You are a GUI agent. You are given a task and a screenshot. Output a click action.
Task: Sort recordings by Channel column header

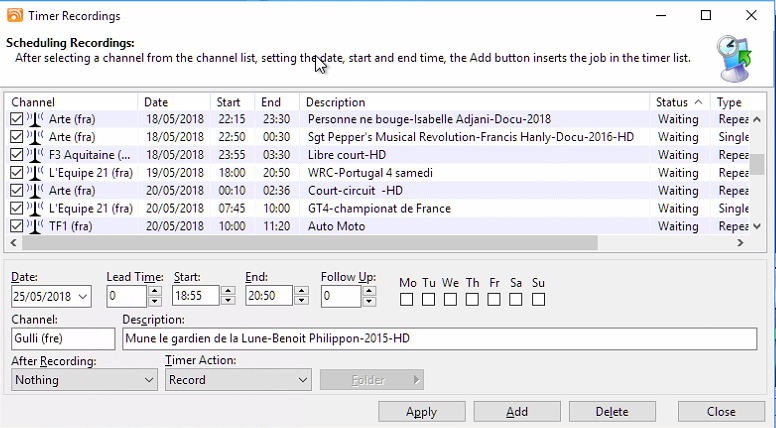pyautogui.click(x=70, y=102)
